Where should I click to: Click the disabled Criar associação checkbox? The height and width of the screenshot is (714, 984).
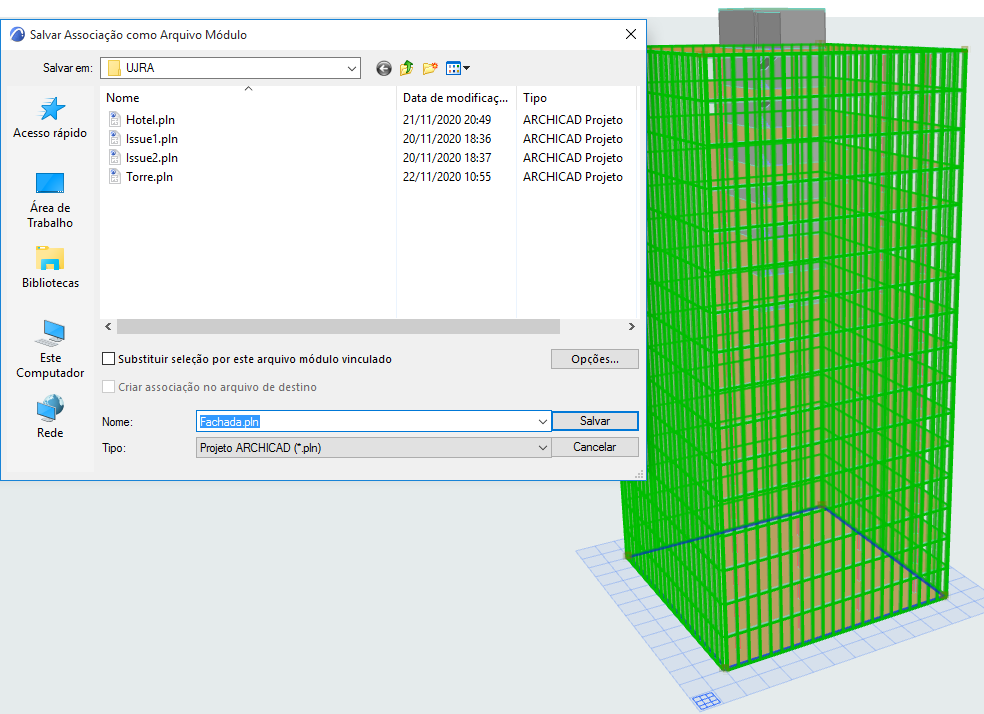pos(109,387)
